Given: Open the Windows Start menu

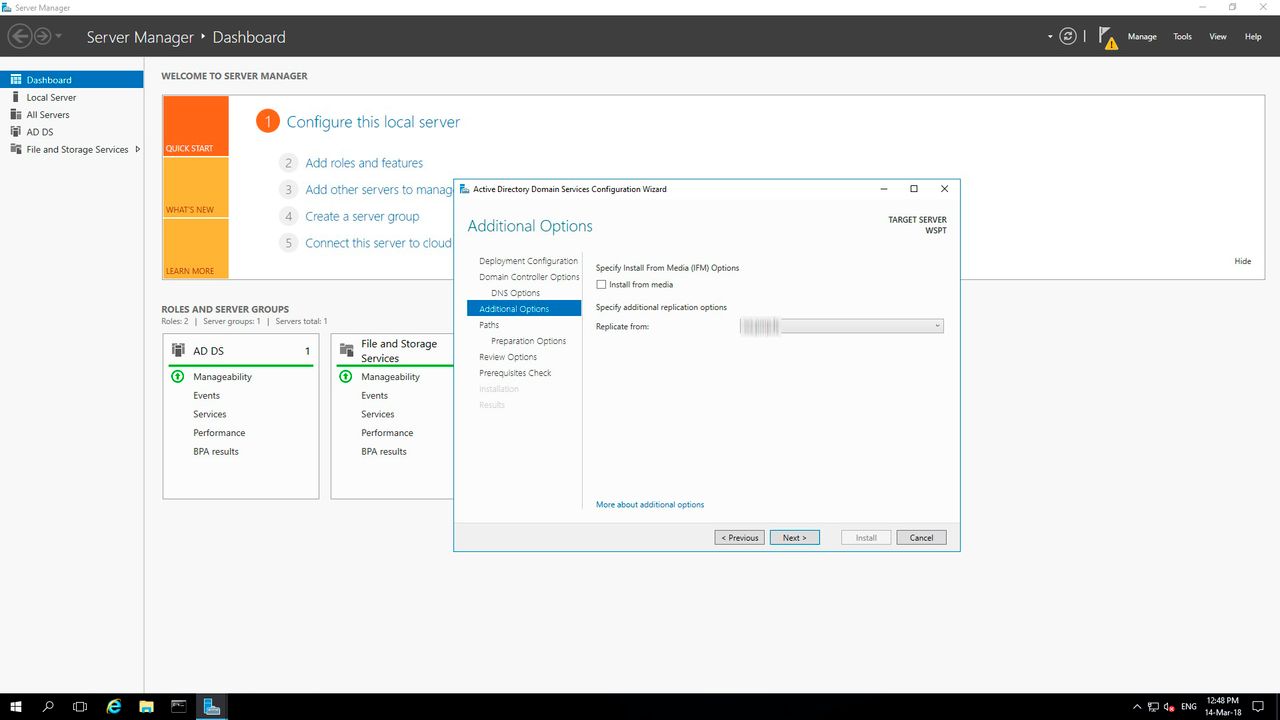Looking at the screenshot, I should coord(16,706).
